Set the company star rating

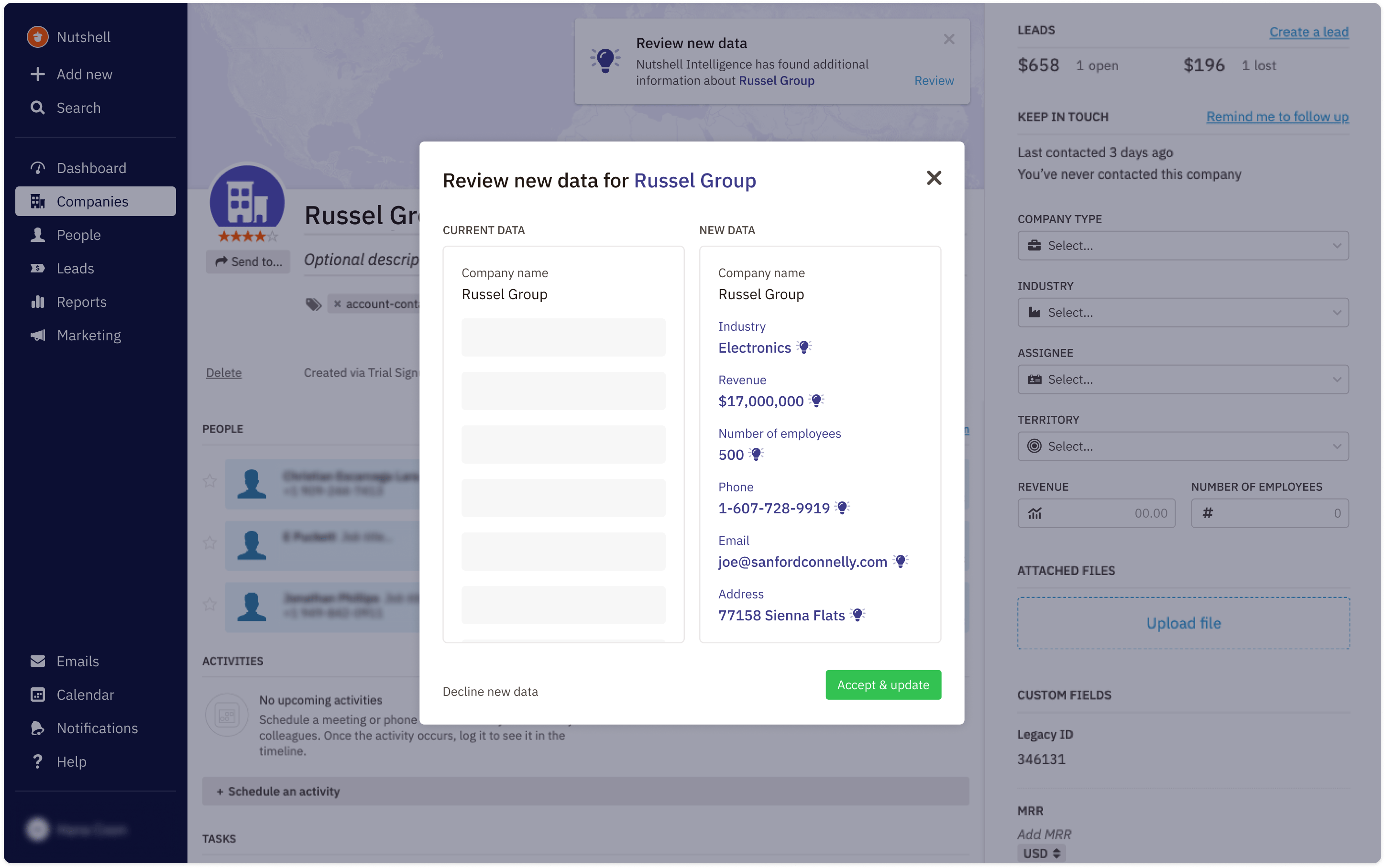point(247,237)
